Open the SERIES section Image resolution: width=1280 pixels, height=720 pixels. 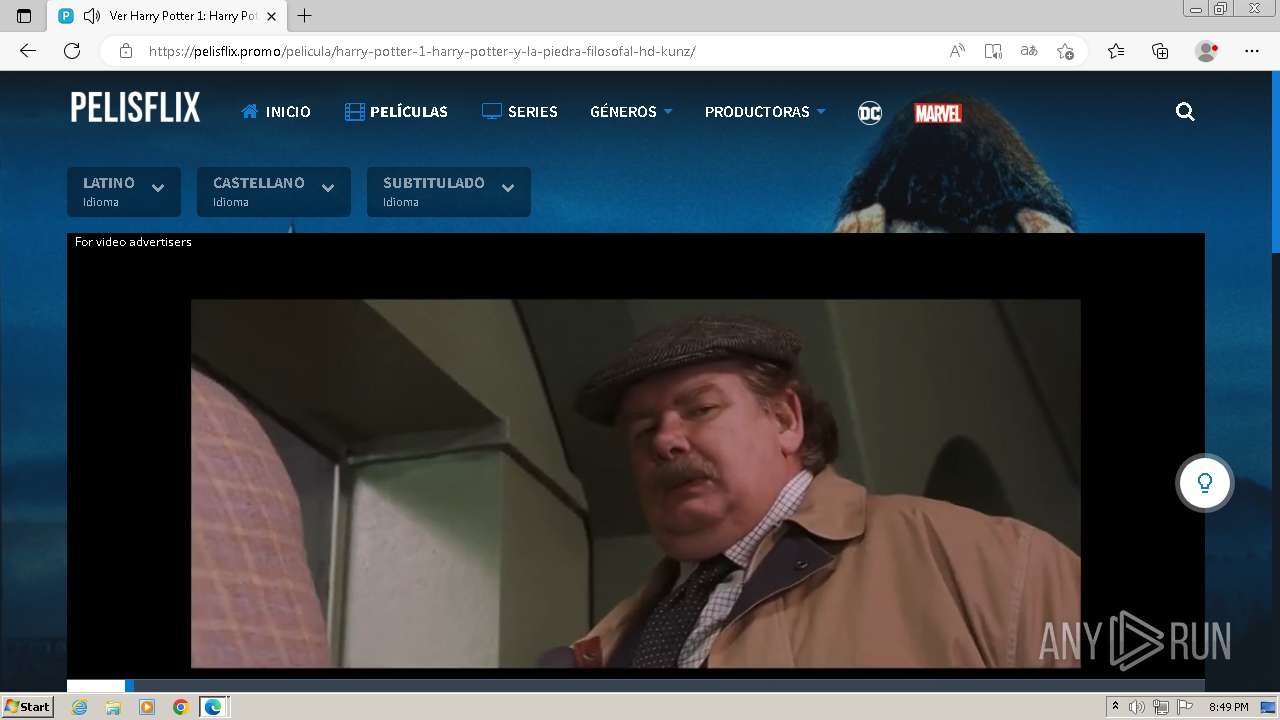pyautogui.click(x=519, y=112)
